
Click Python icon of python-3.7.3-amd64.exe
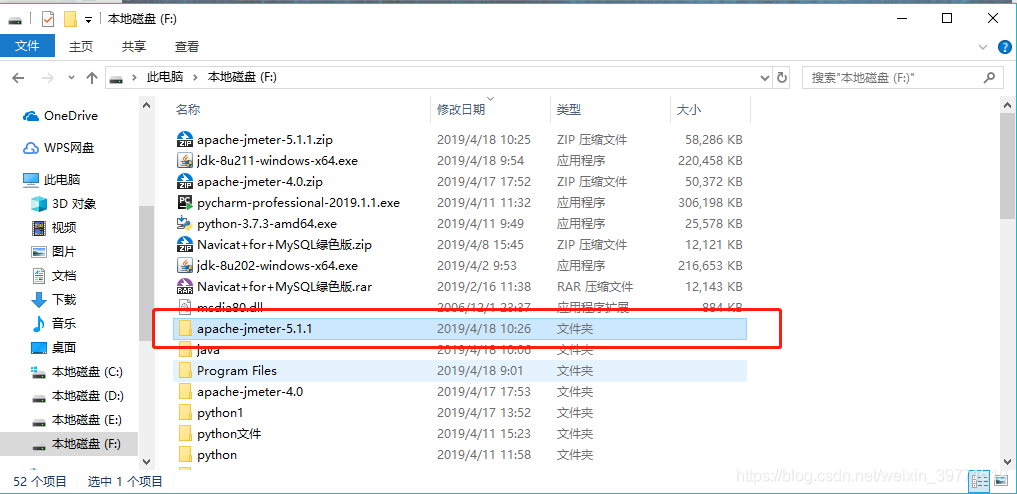point(185,224)
